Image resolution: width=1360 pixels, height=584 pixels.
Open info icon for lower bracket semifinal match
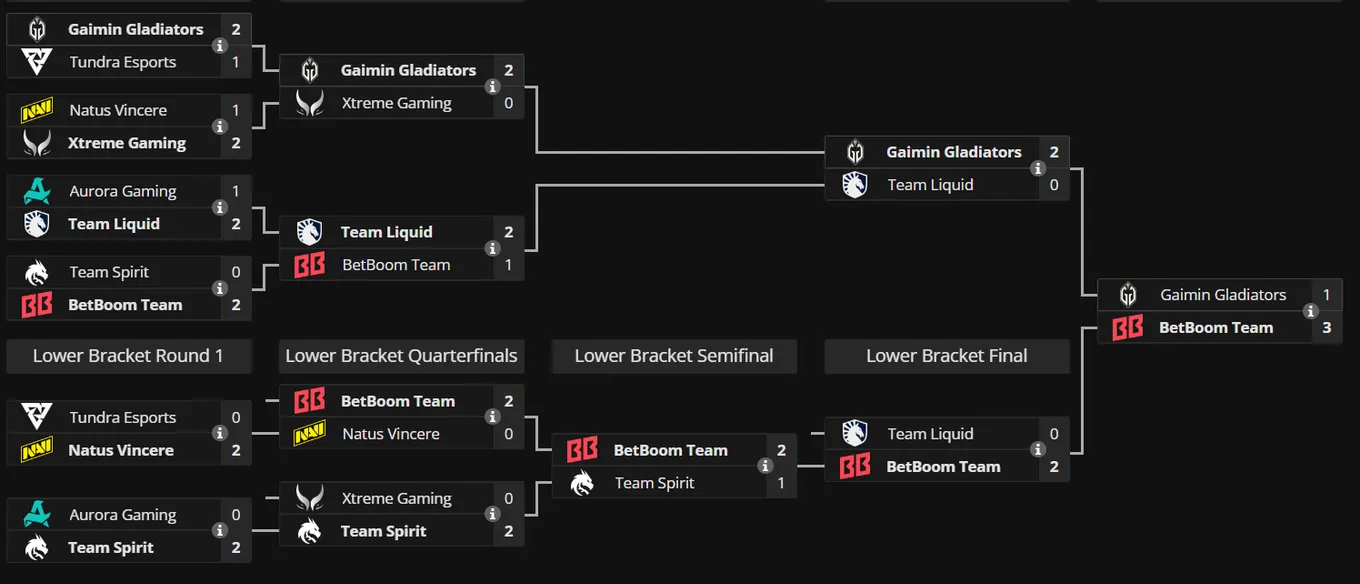coord(765,466)
